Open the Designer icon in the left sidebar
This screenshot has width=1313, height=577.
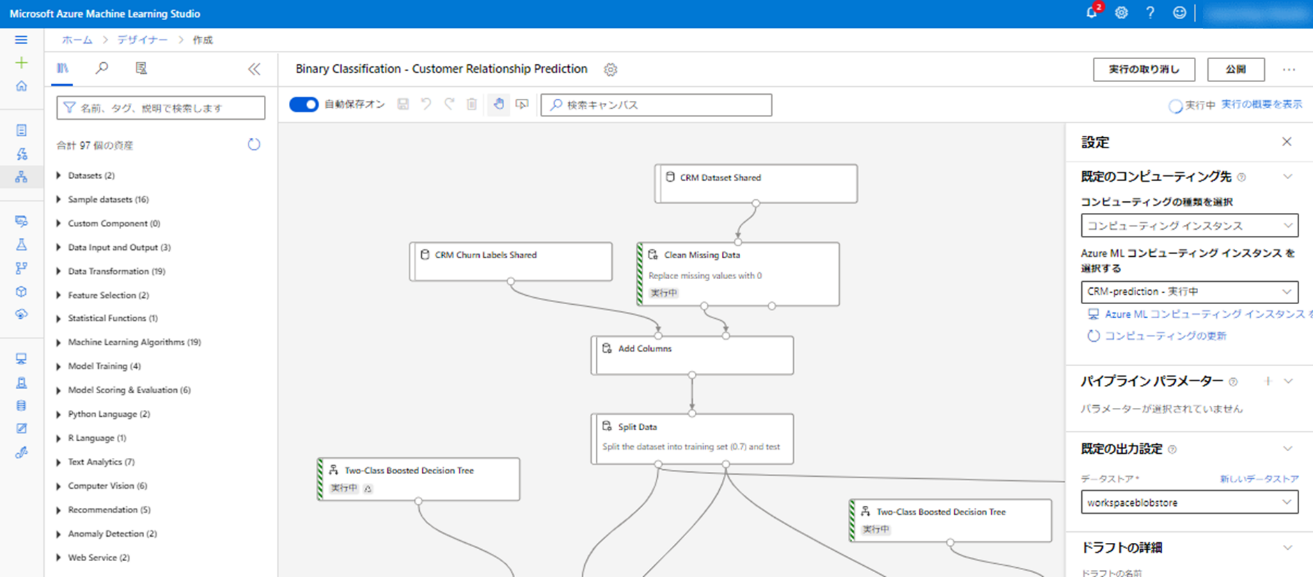[x=21, y=177]
